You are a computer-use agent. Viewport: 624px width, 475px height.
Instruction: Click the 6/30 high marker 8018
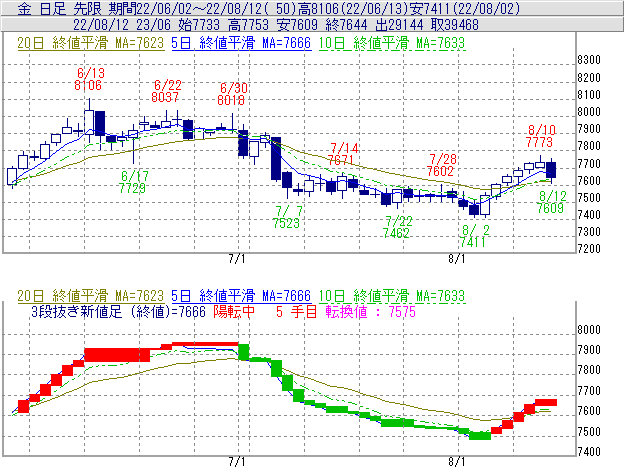point(232,100)
